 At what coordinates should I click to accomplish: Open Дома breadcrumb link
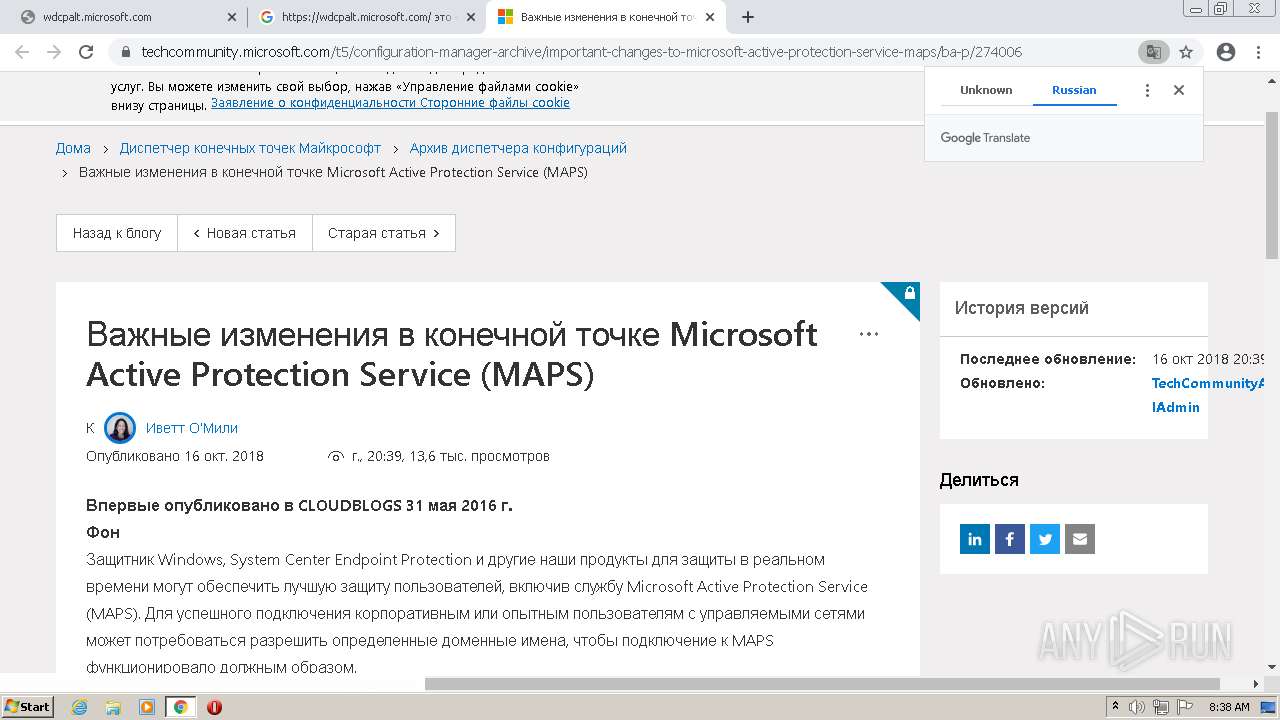(x=73, y=148)
